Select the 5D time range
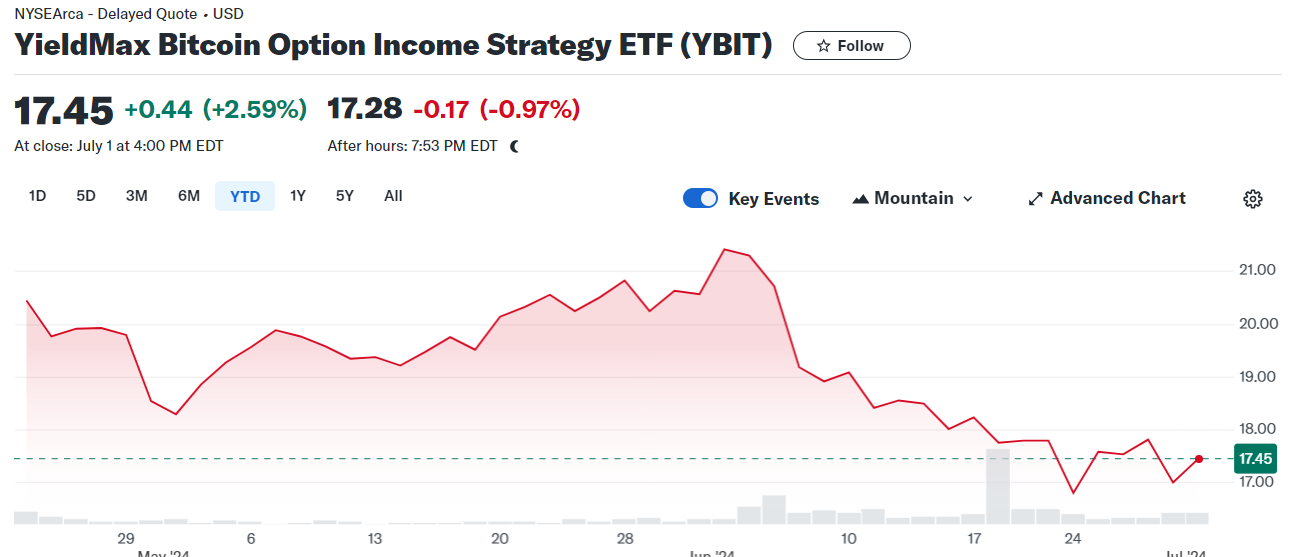Screen dimensions: 1295x557 [x=86, y=196]
